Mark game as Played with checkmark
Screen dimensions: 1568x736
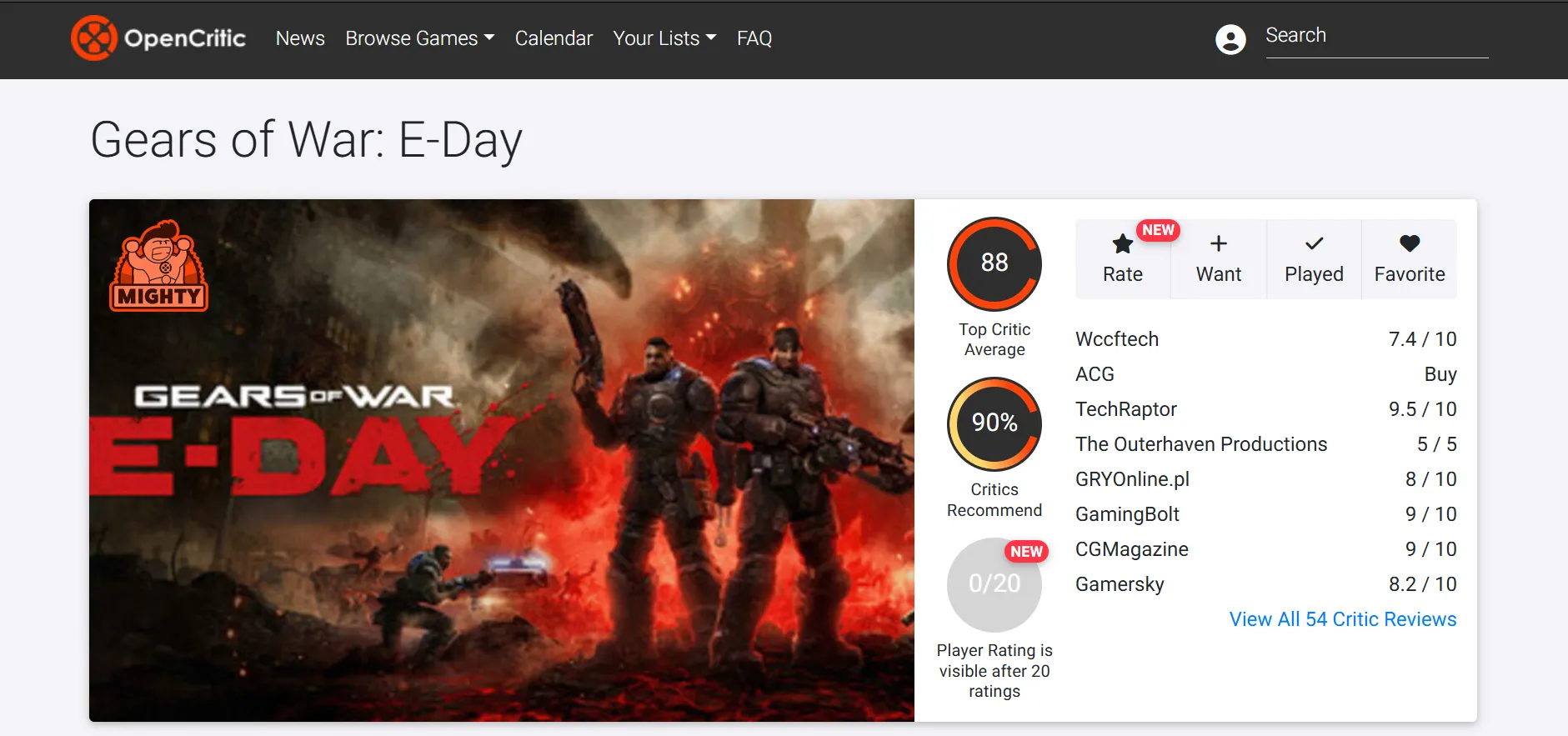click(1314, 259)
